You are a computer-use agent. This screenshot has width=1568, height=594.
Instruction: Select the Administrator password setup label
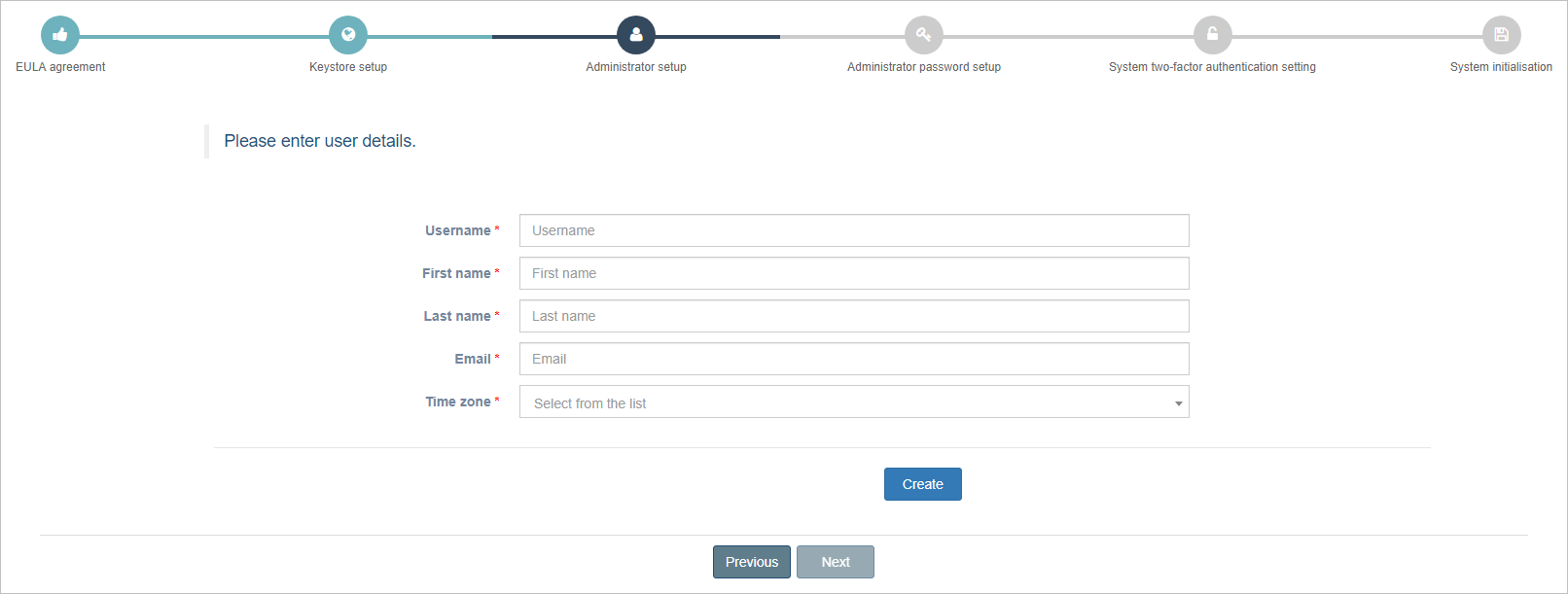coord(924,67)
